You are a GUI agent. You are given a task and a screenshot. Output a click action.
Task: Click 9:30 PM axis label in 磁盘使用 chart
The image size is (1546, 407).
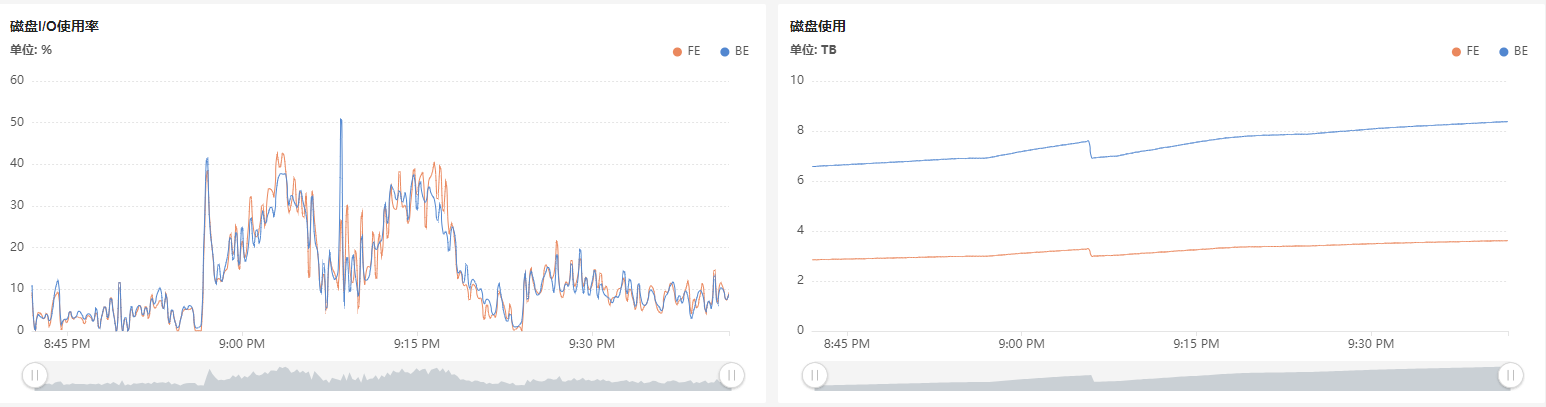tap(1370, 344)
